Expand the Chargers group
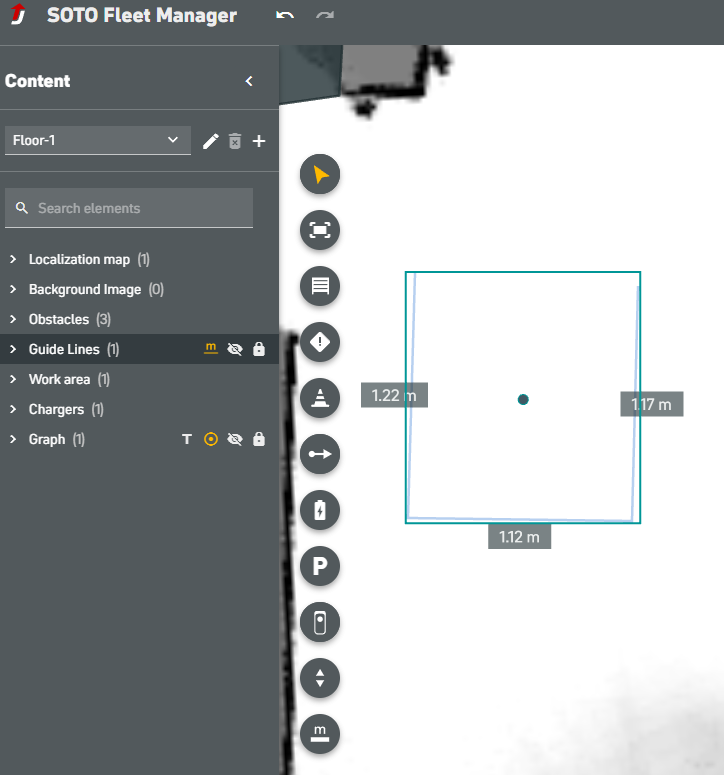 coord(13,409)
